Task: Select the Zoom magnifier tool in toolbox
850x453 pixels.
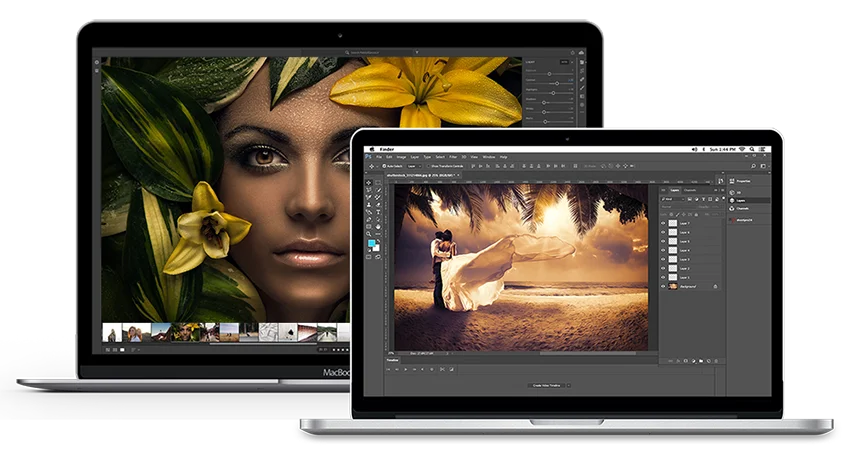Action: (x=369, y=234)
